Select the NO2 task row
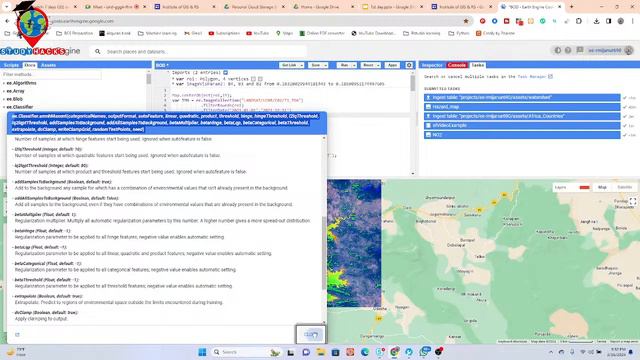 click(522, 135)
